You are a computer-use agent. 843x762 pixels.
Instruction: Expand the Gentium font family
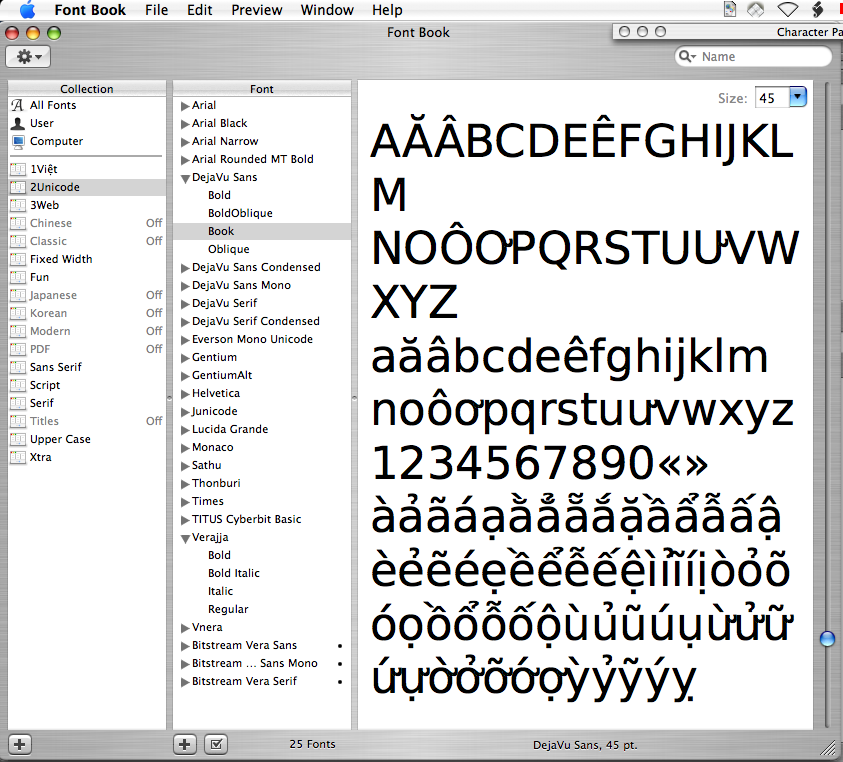pos(185,358)
